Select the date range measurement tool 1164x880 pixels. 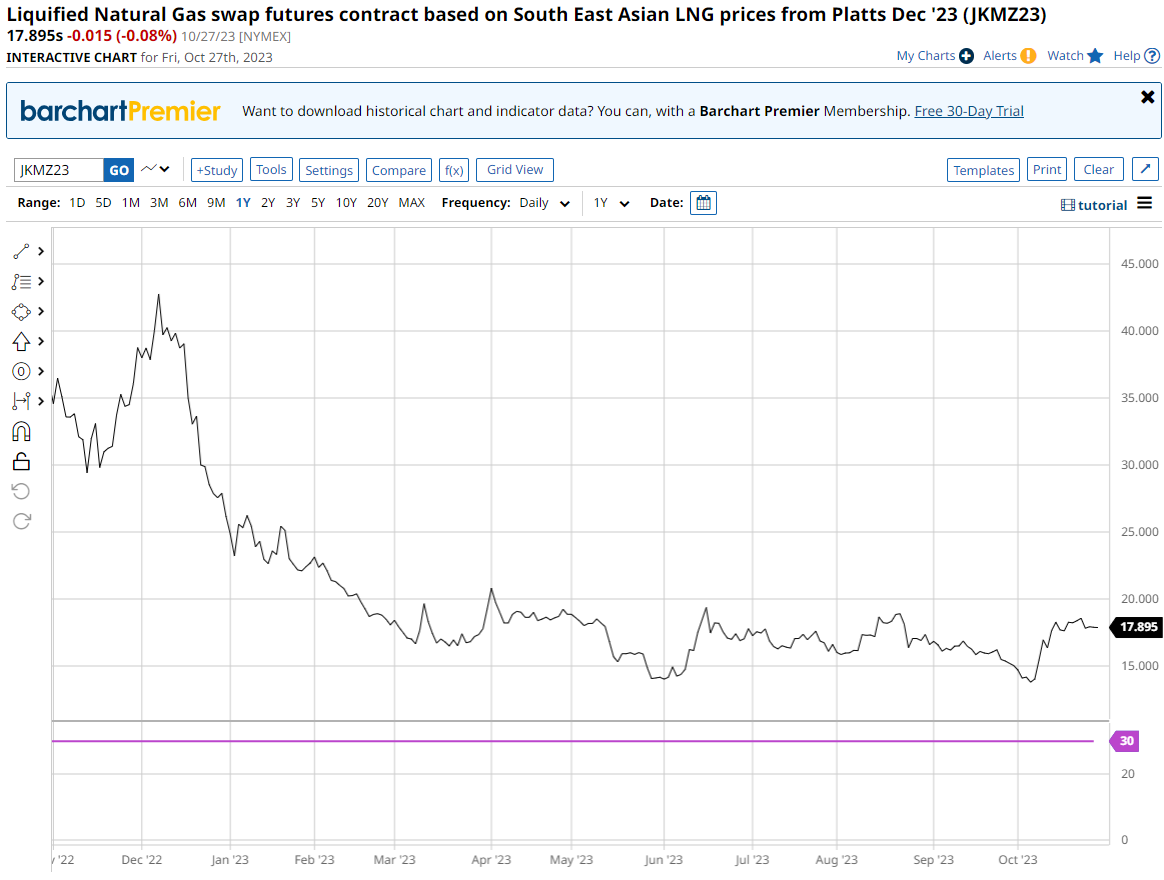click(21, 401)
